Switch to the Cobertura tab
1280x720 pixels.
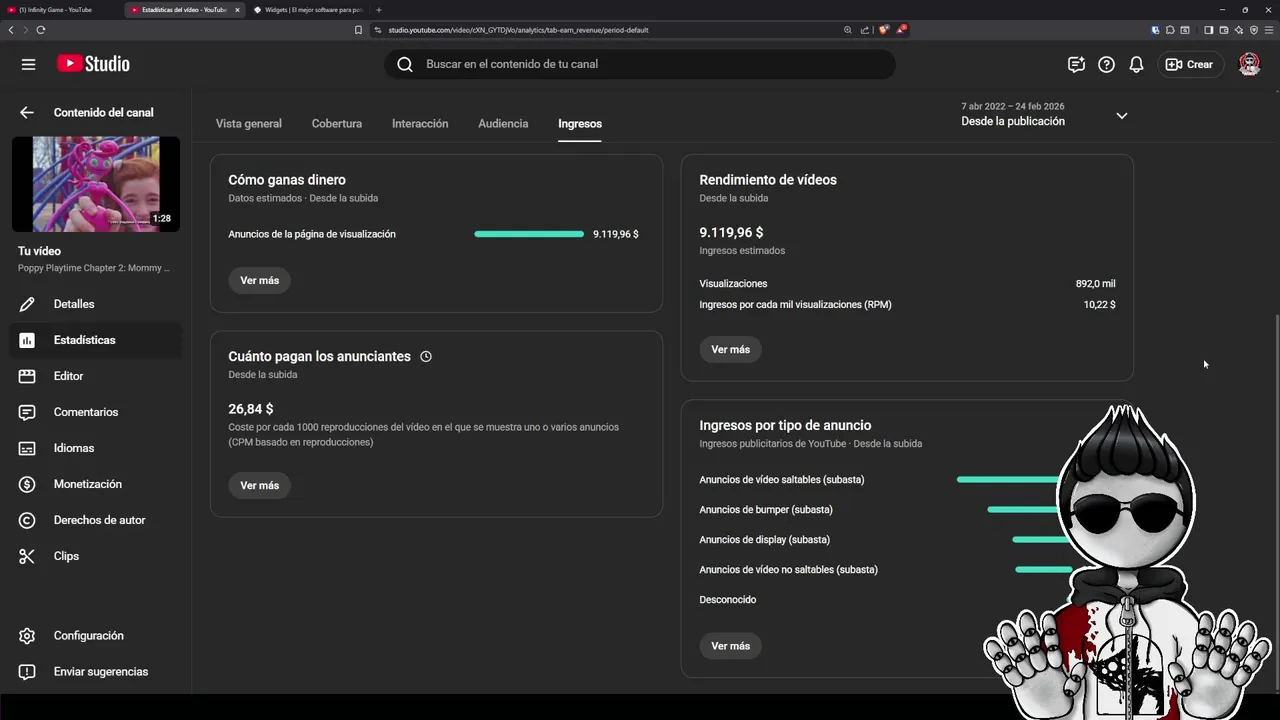point(337,124)
